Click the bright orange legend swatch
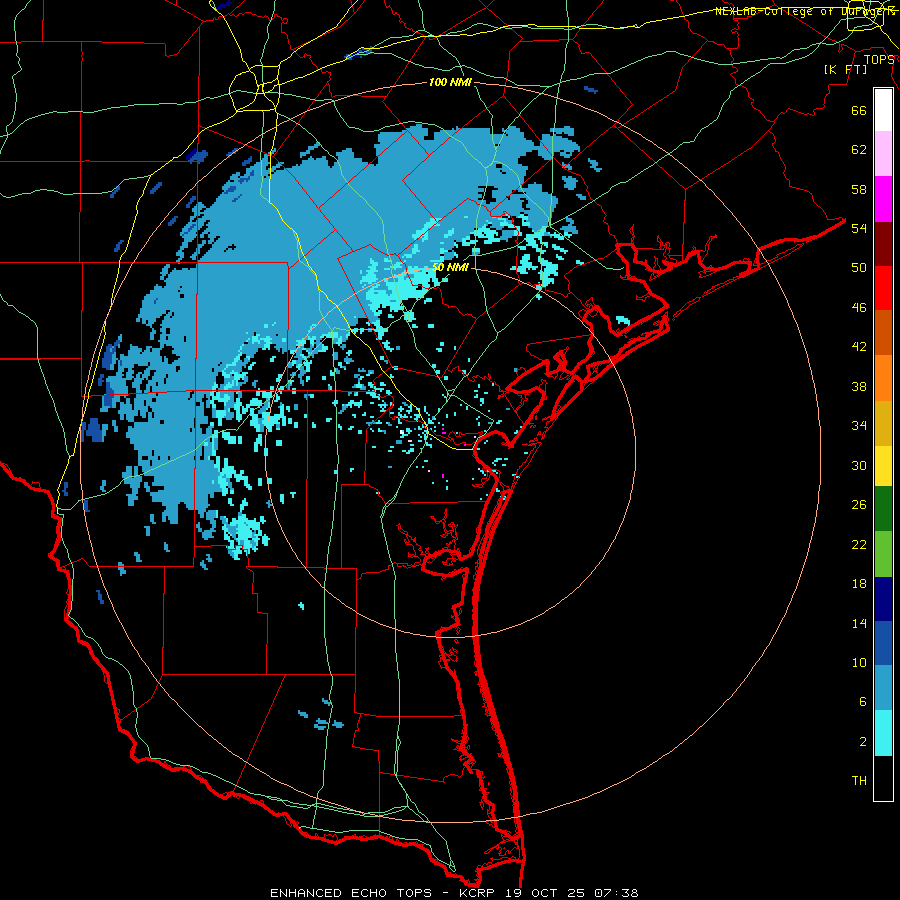This screenshot has height=900, width=900. tap(883, 378)
